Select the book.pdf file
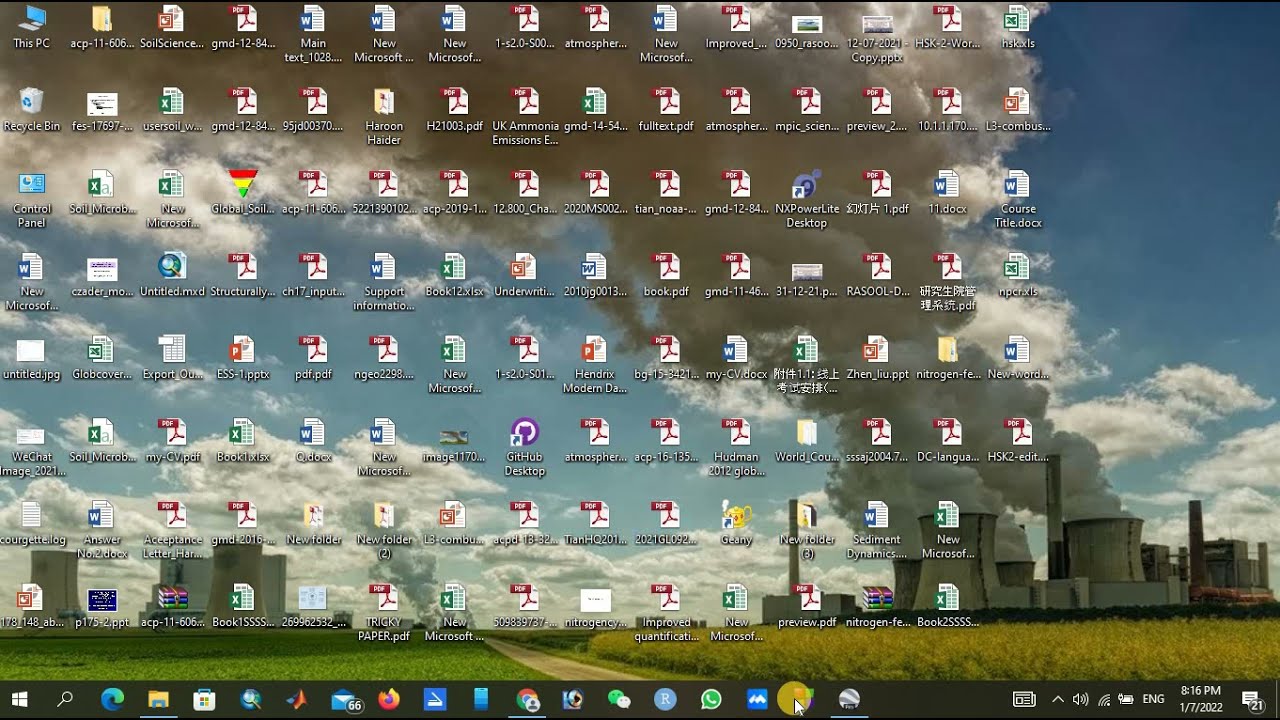This screenshot has height=720, width=1280. click(x=666, y=276)
